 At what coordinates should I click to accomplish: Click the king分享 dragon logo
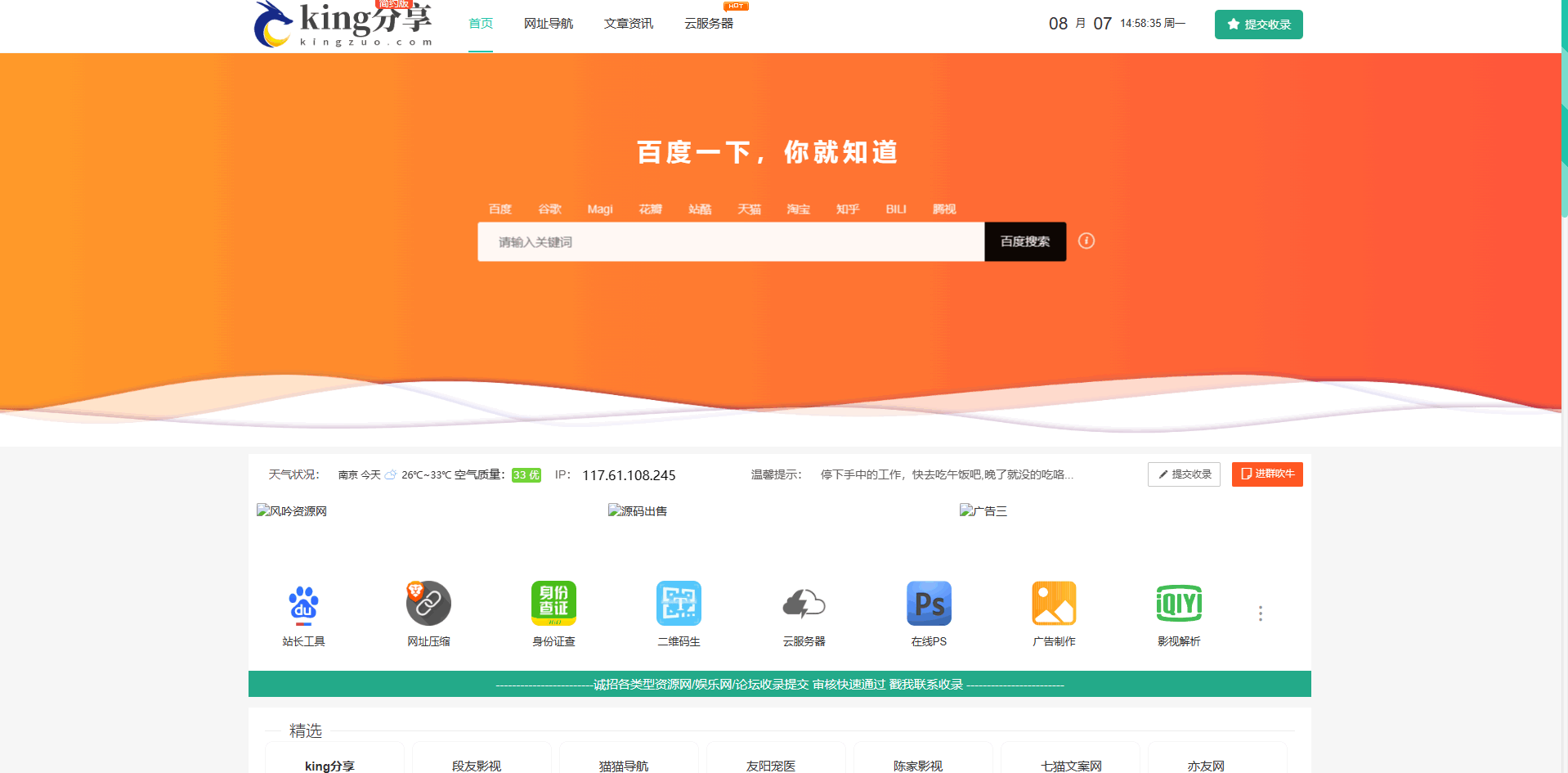343,25
